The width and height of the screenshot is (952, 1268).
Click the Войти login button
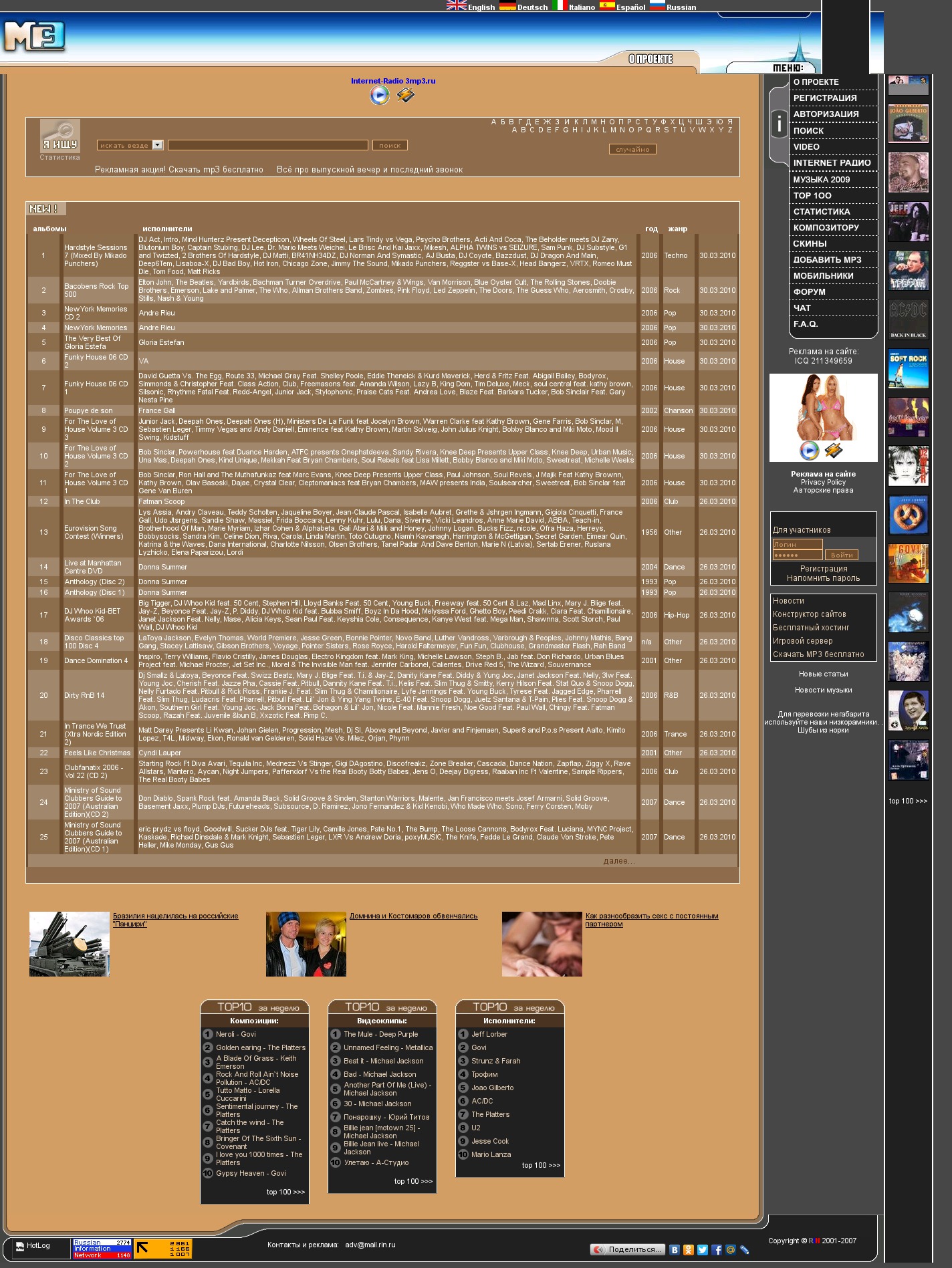tap(841, 555)
